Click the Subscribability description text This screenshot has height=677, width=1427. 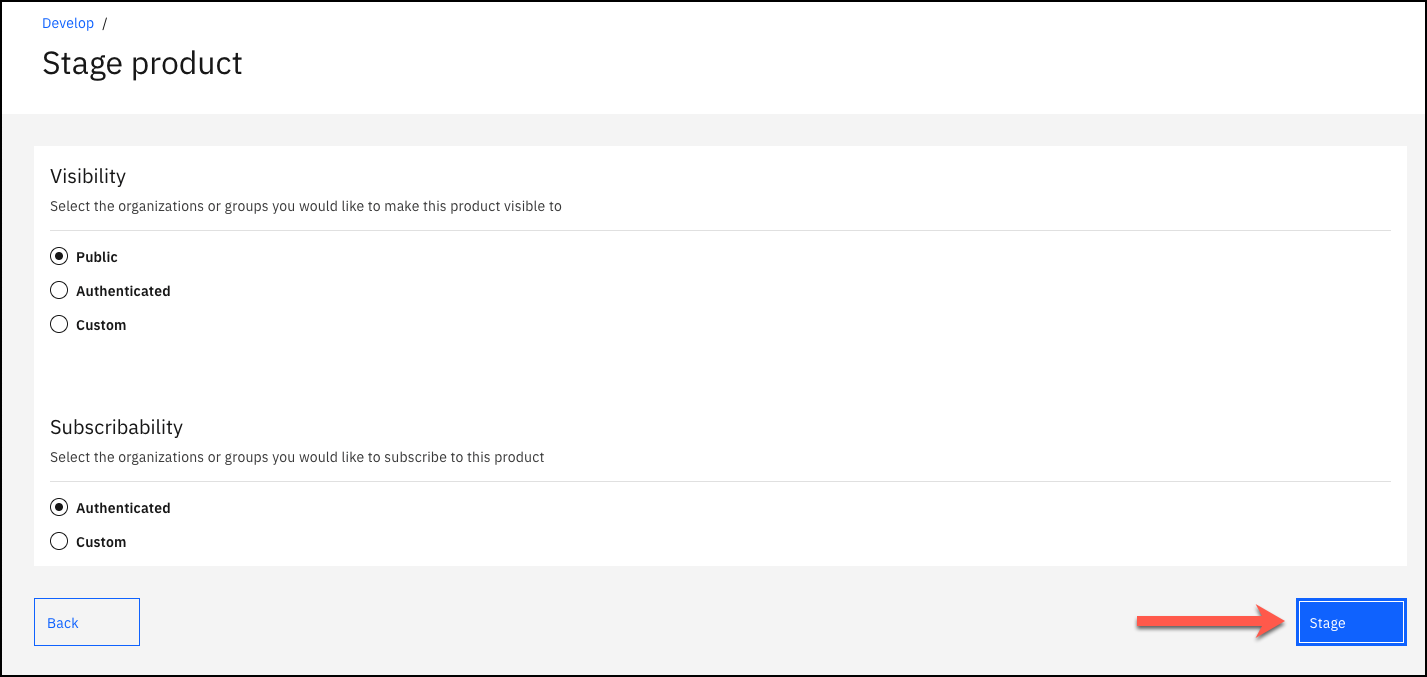pos(297,457)
